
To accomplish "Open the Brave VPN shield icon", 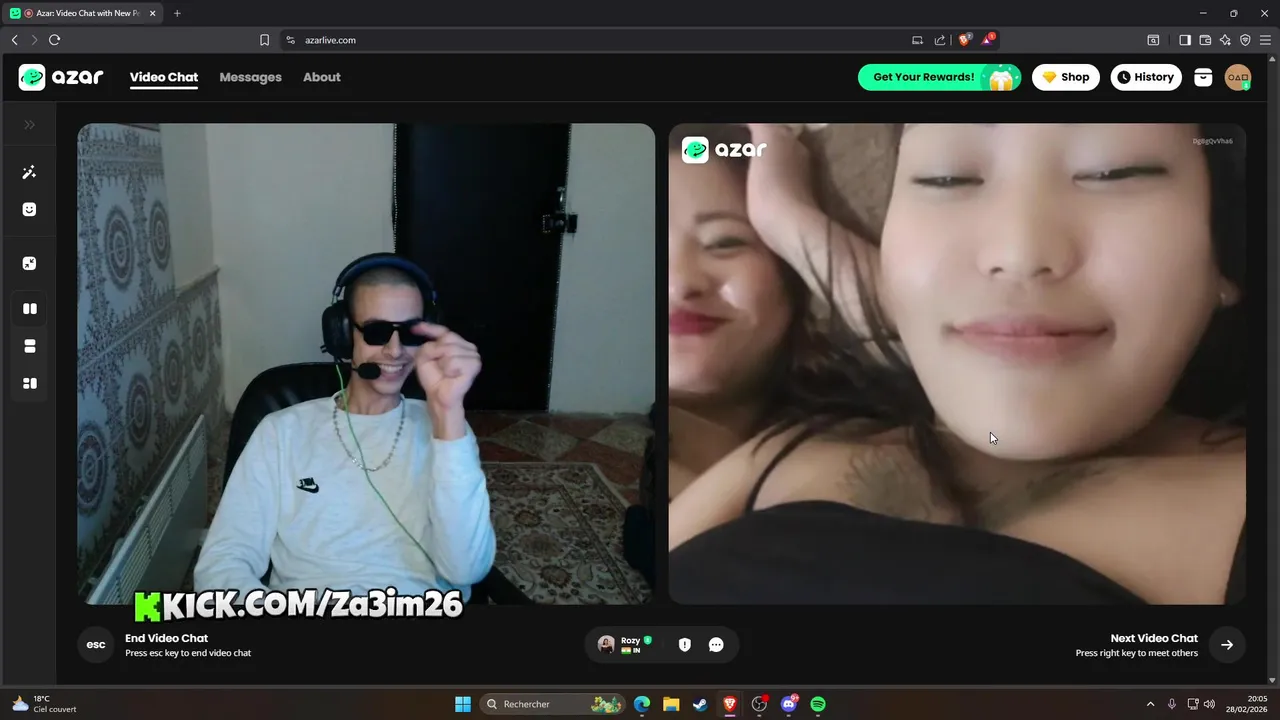I will (x=1245, y=40).
